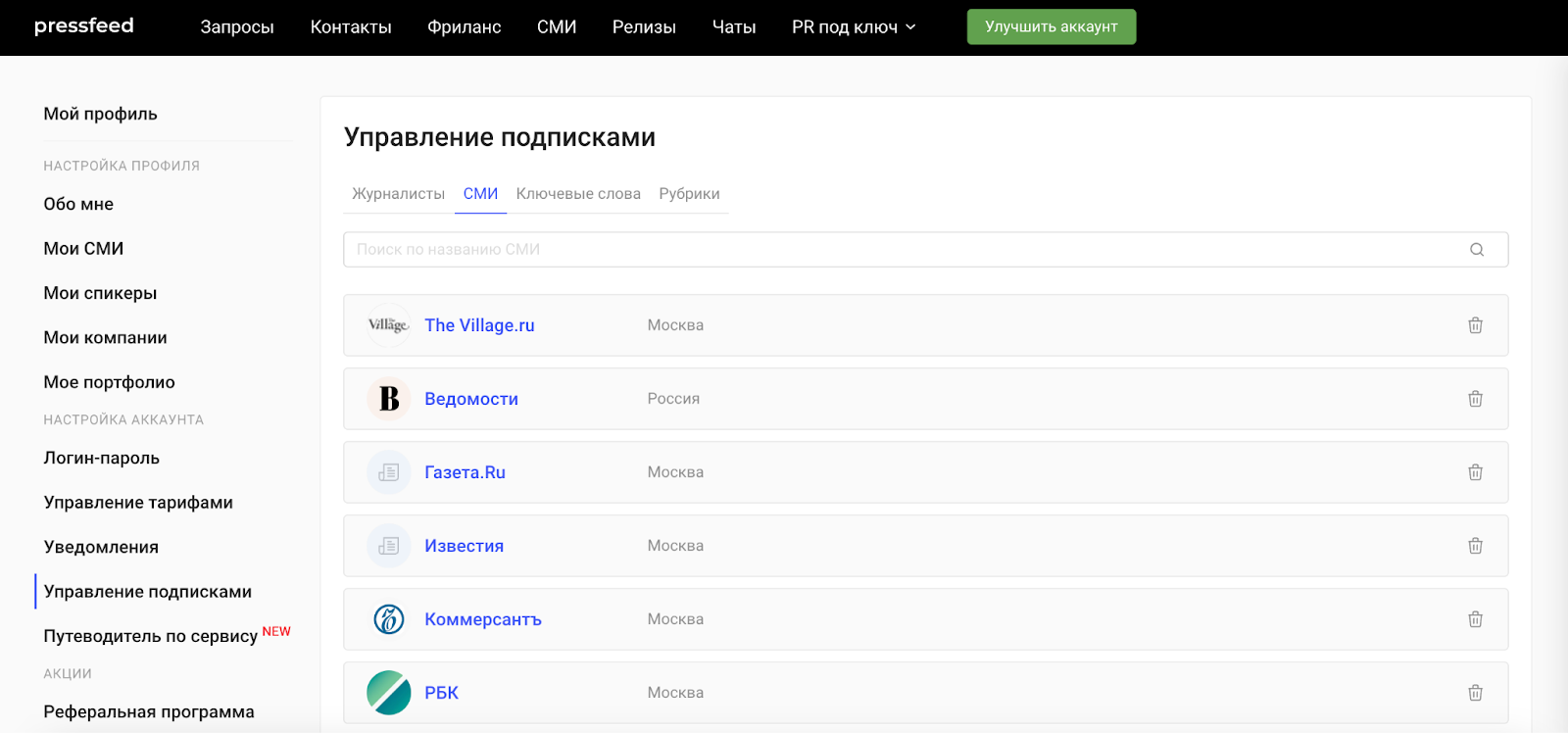1568x733 pixels.
Task: Delete the Известия subscription
Action: coord(1475,546)
